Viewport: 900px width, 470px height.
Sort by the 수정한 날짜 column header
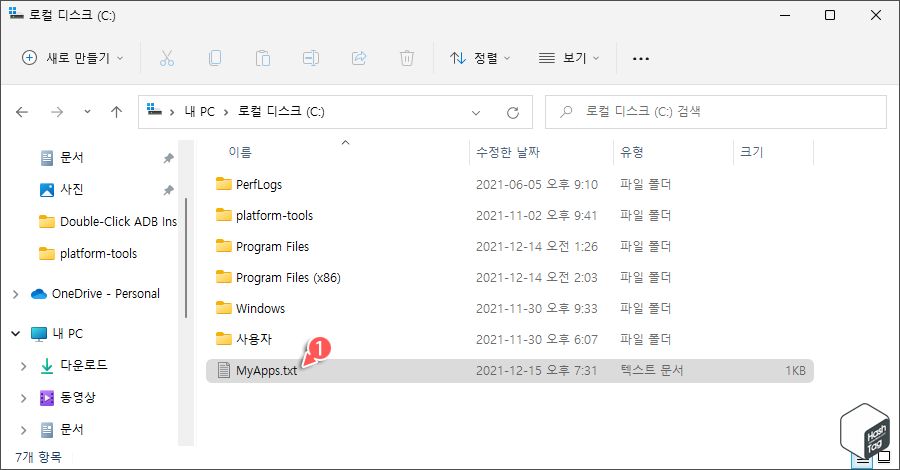pyautogui.click(x=508, y=152)
